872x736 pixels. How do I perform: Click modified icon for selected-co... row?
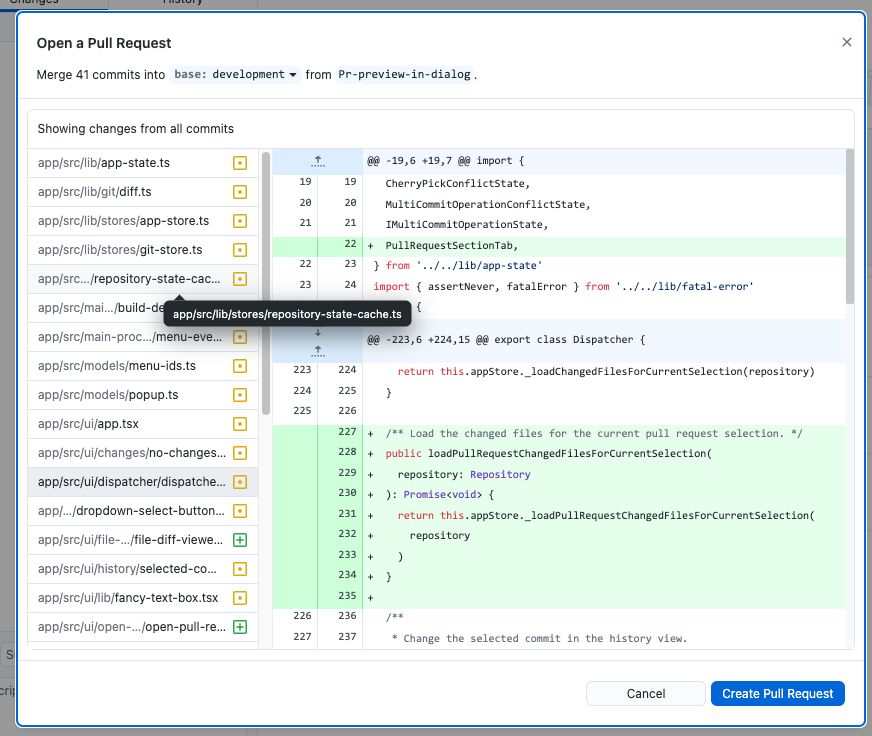[x=240, y=569]
